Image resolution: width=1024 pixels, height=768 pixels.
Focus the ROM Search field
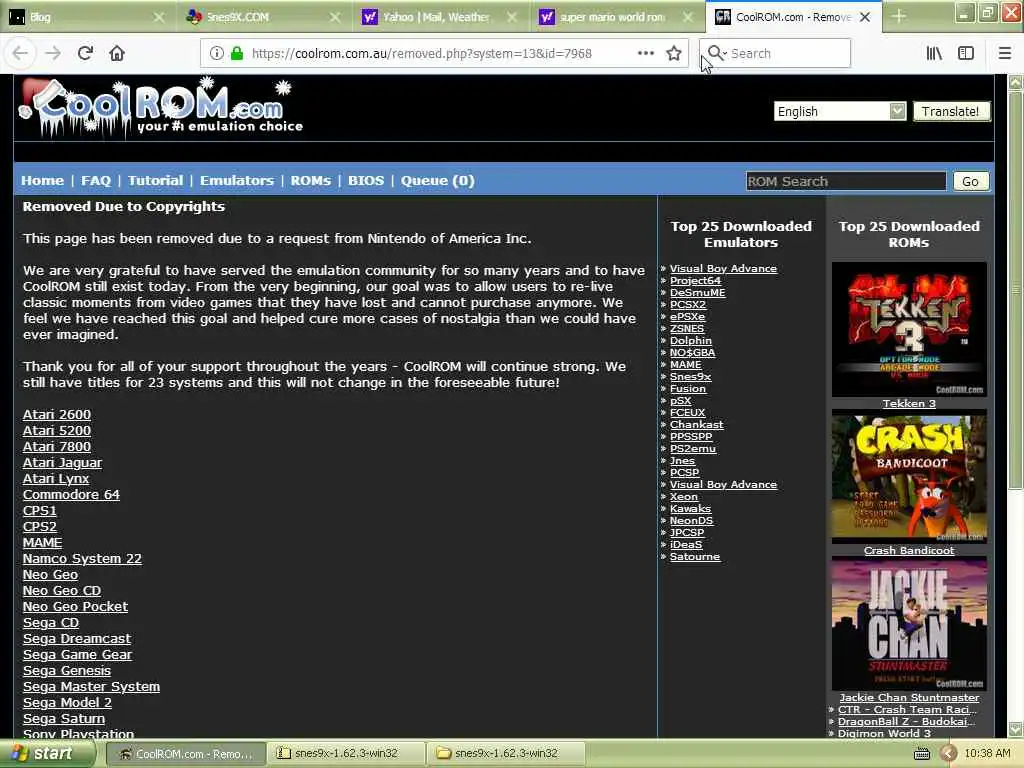(846, 182)
